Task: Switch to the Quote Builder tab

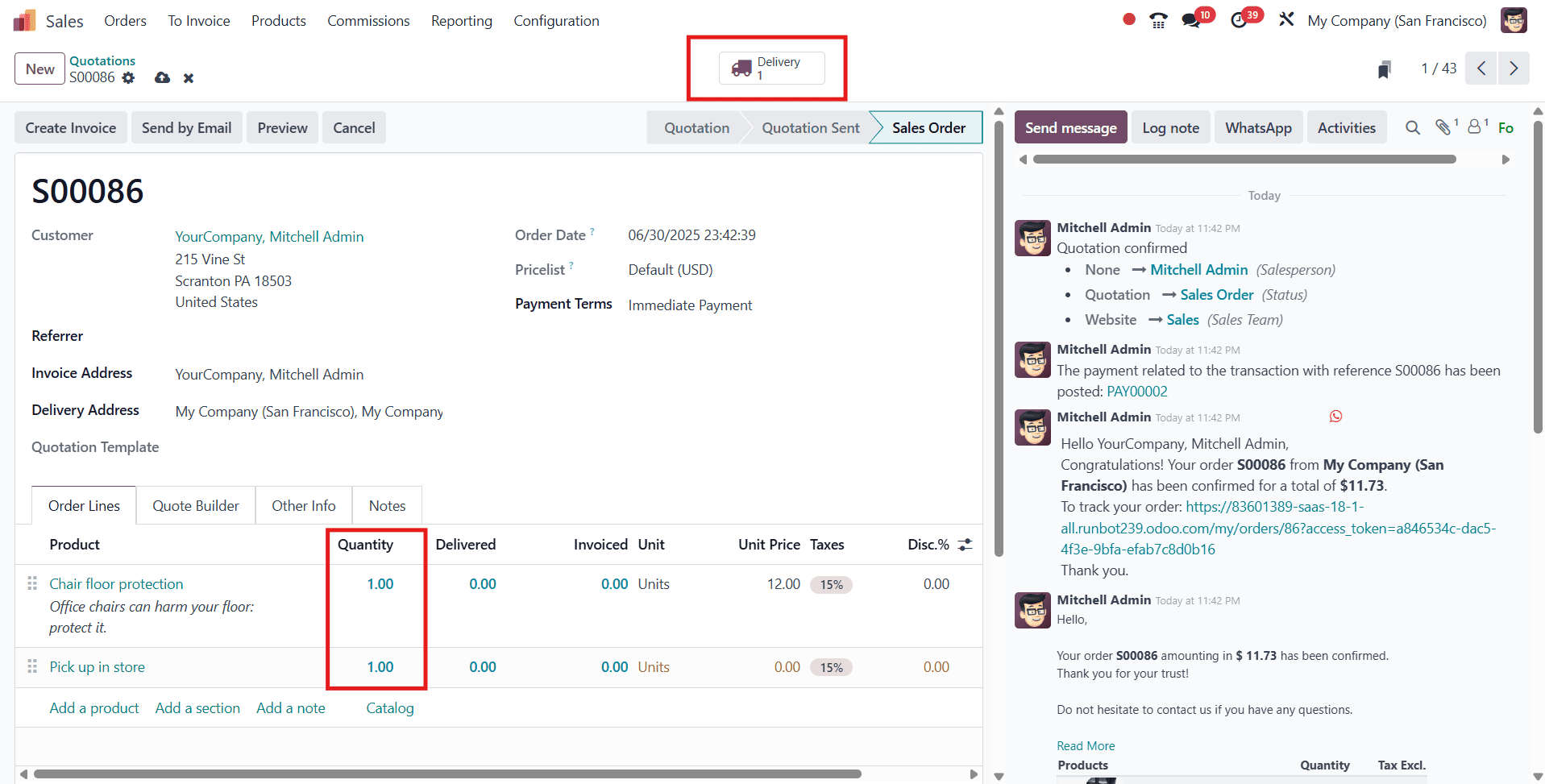Action: 196,506
